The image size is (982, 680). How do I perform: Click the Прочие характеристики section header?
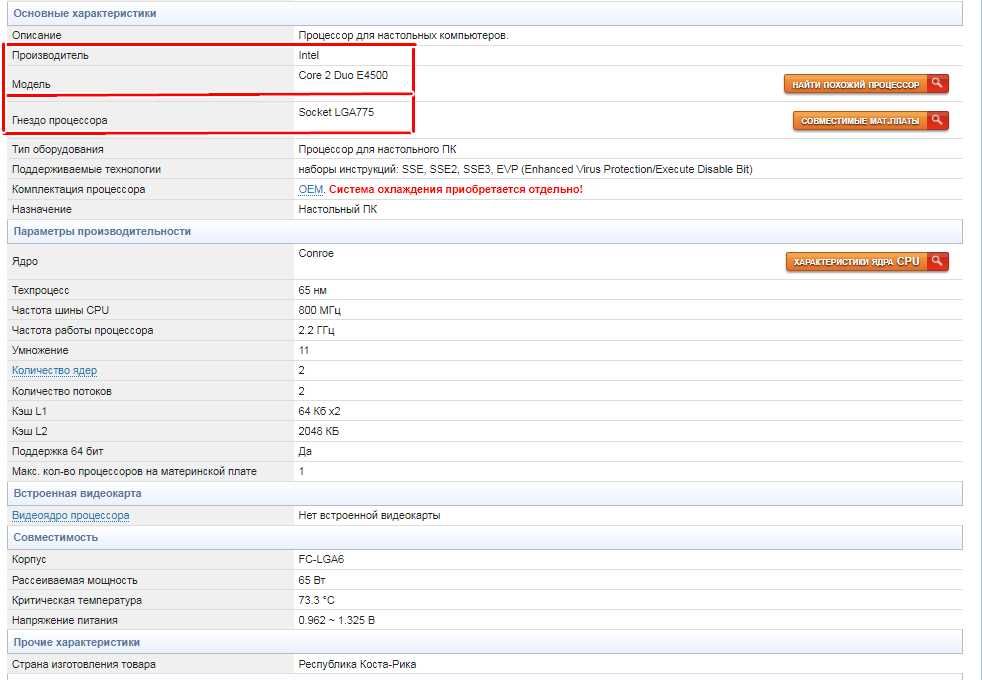point(485,642)
